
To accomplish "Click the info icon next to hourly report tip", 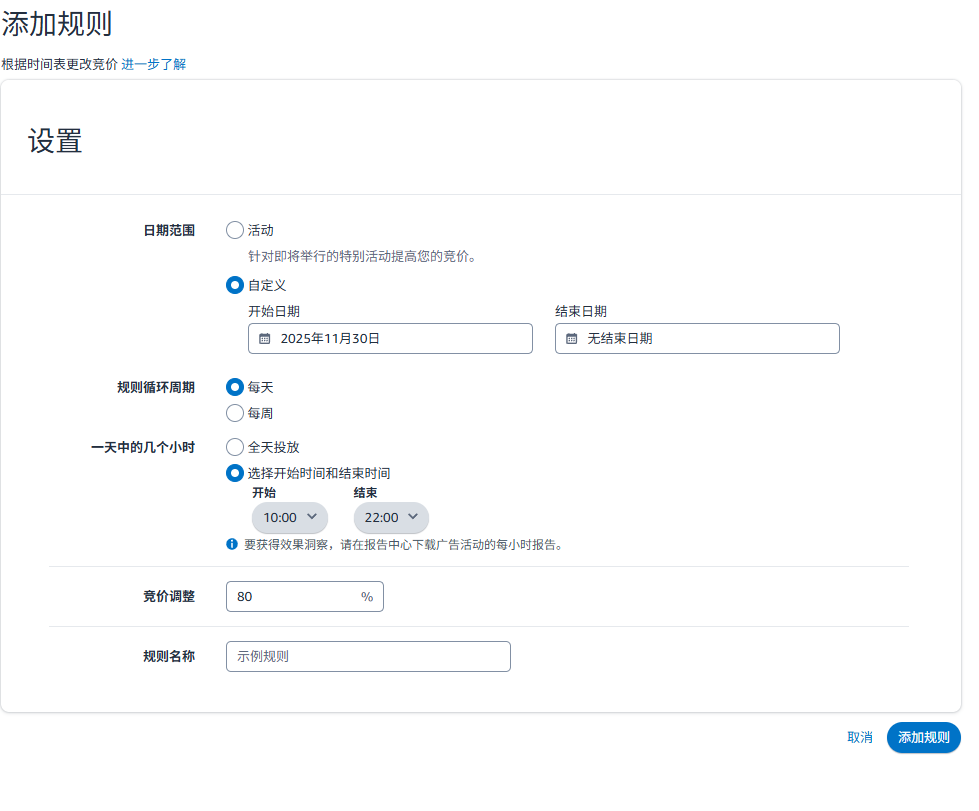I will [x=234, y=545].
